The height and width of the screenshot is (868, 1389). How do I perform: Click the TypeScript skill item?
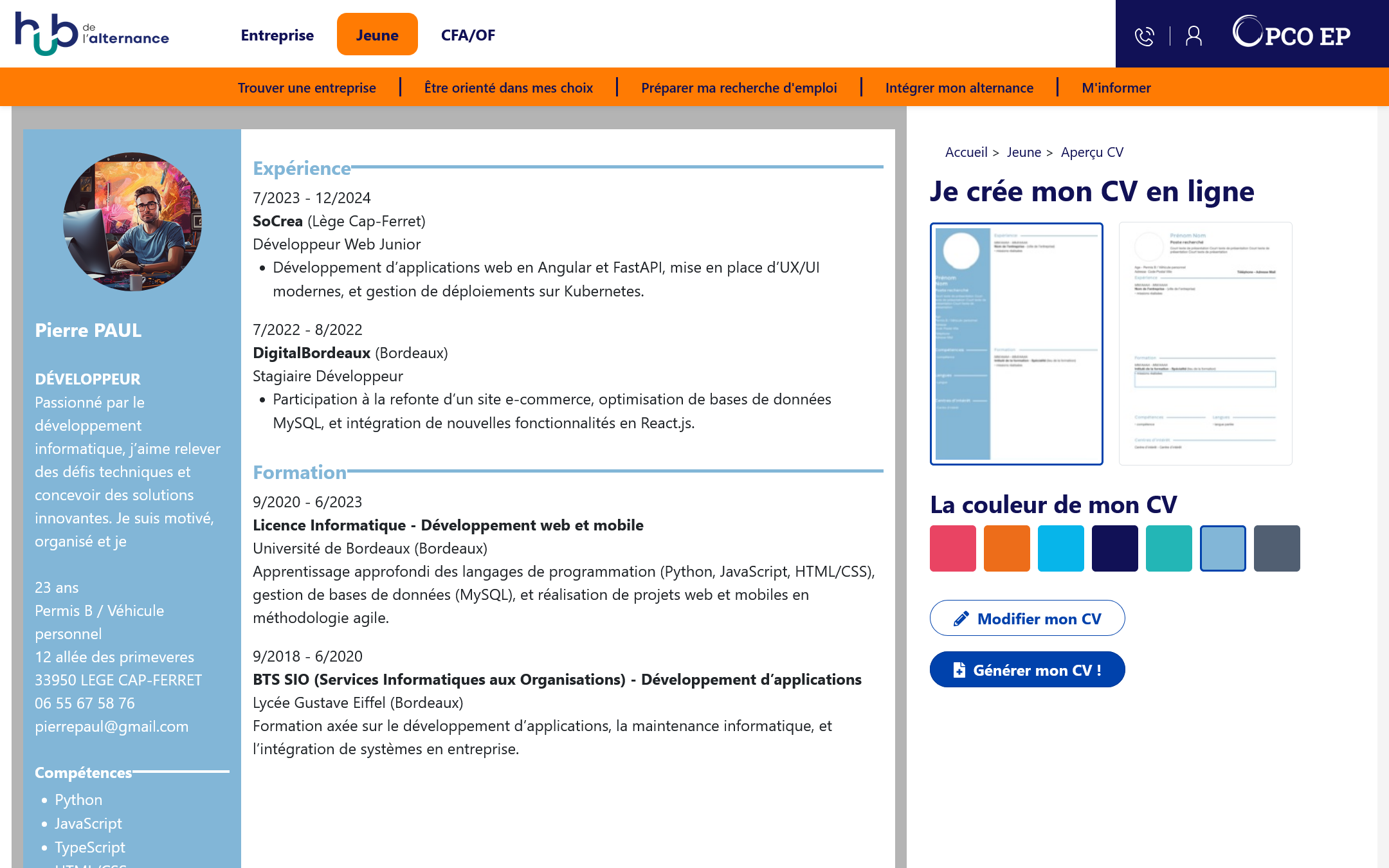[90, 847]
